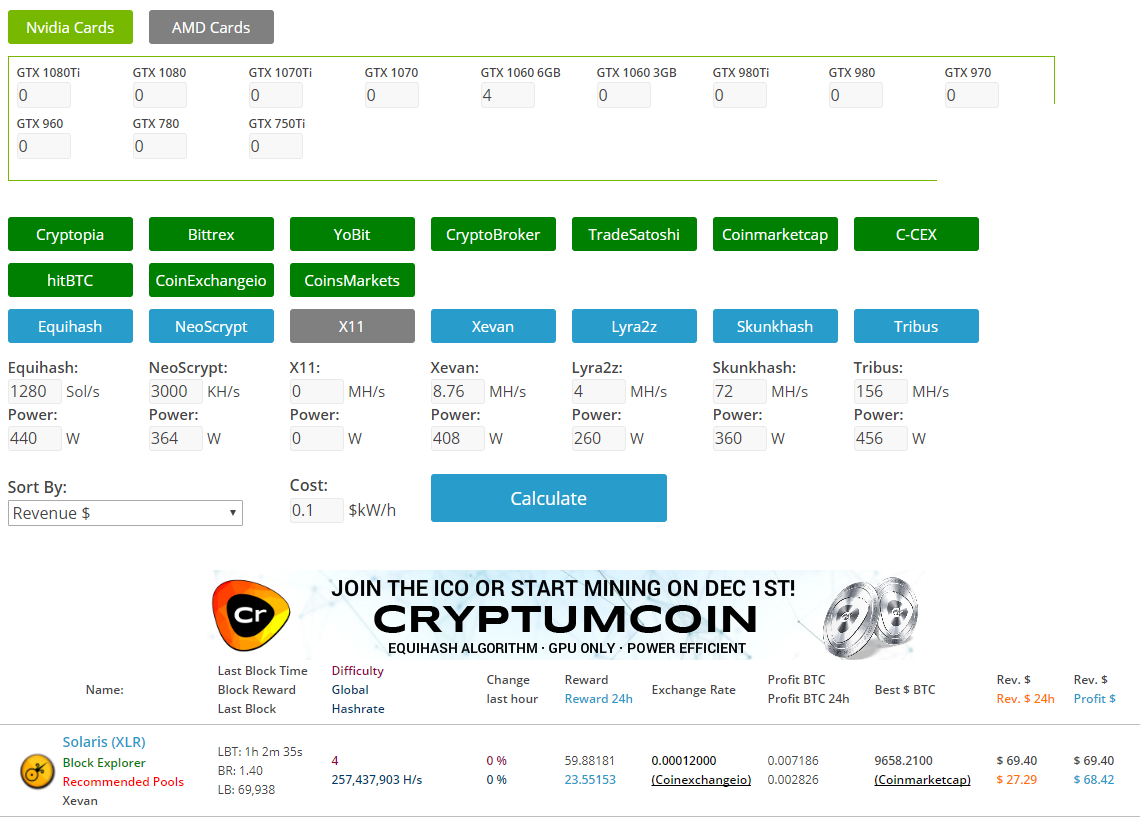Click the GTX 1080 quantity field
Image resolution: width=1147 pixels, height=824 pixels.
159,95
